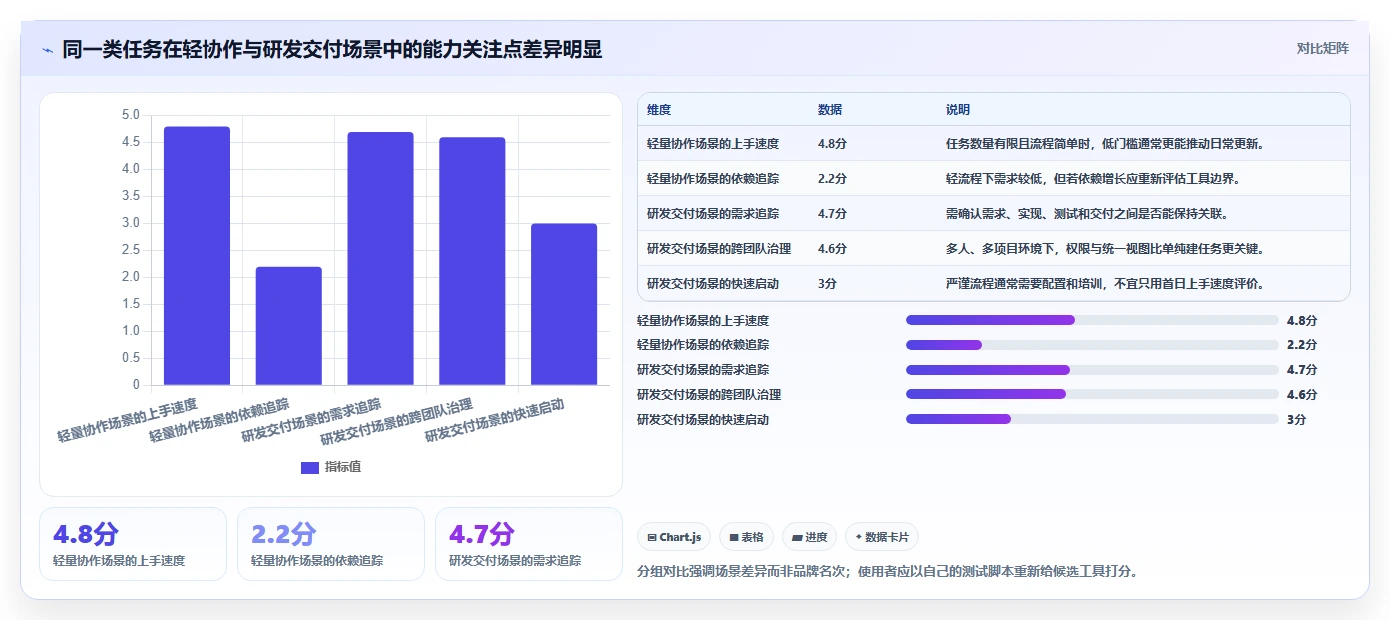Click table cell 轻量协作场景的依赖追踪 in 维度 column
Viewport: 1390px width, 620px height.
pos(713,179)
